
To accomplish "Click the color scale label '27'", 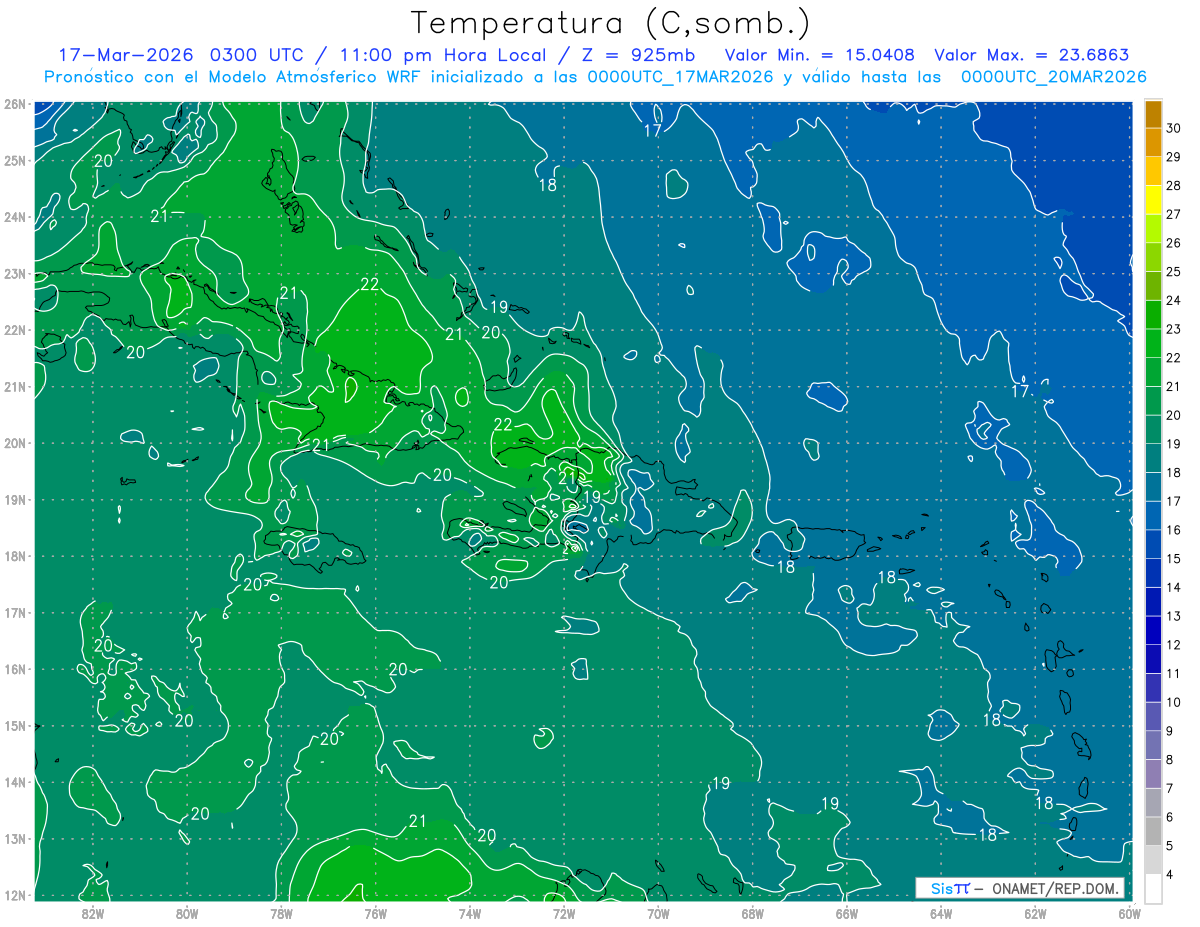I will click(1174, 214).
